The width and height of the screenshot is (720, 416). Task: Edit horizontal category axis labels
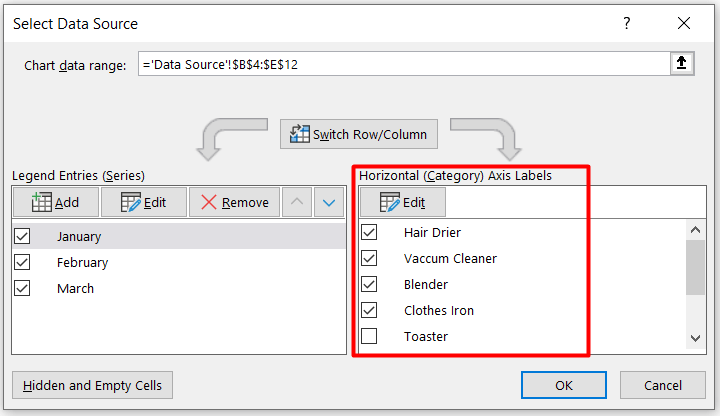pyautogui.click(x=402, y=202)
